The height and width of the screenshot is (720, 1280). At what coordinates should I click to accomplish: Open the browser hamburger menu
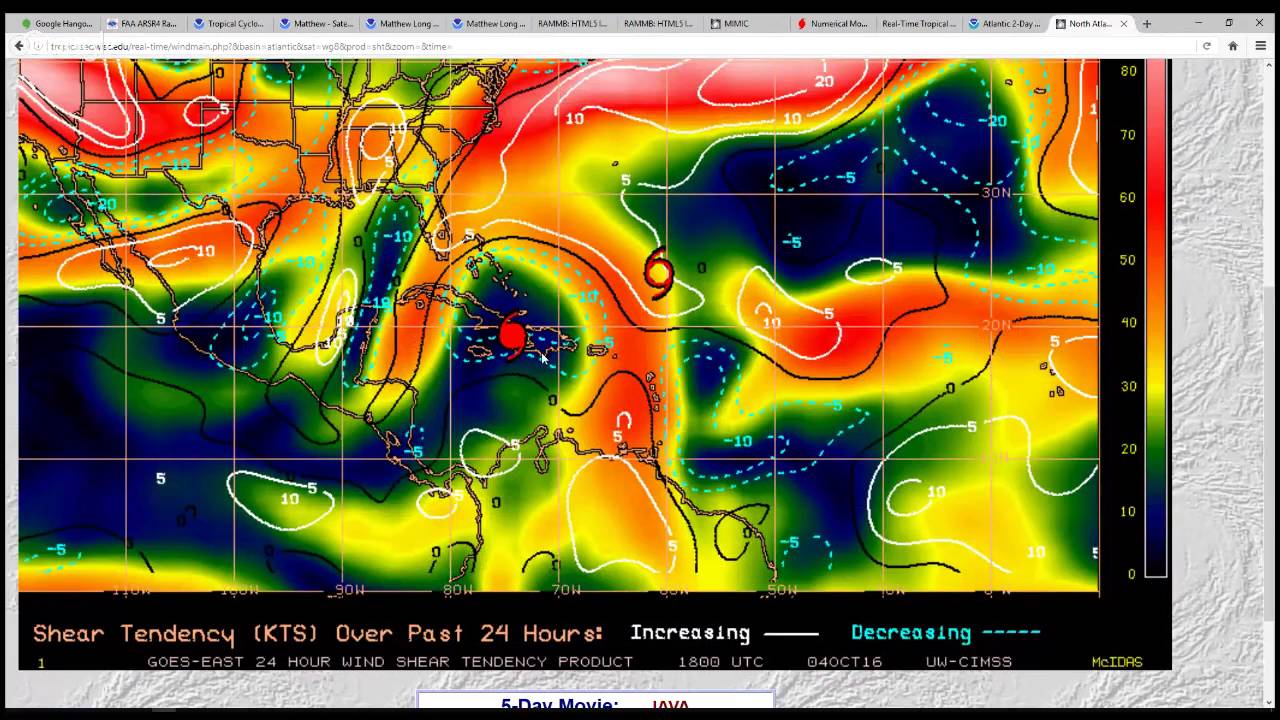(1261, 46)
